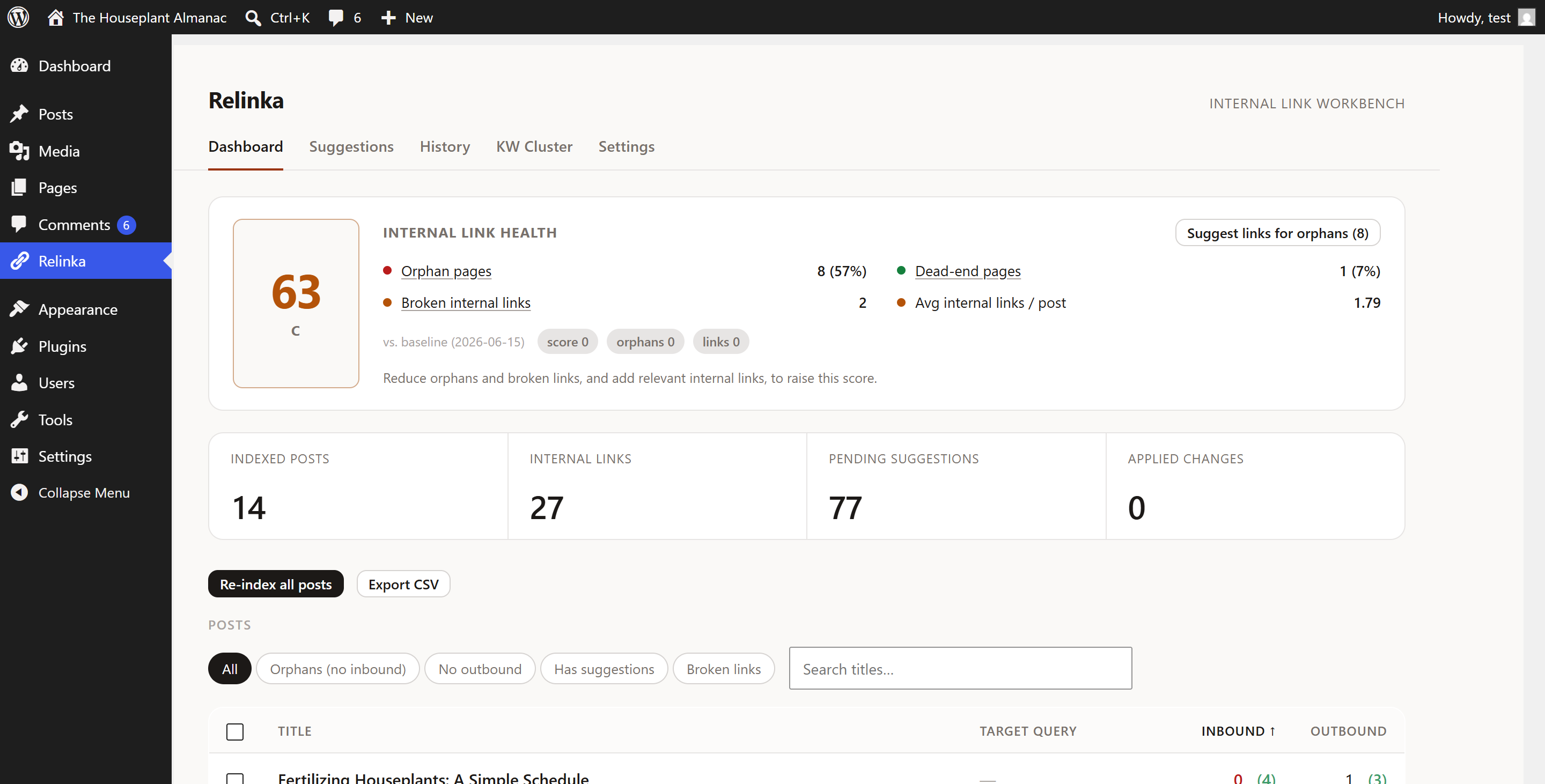Click the Pages icon in sidebar
1545x784 pixels.
click(x=19, y=188)
